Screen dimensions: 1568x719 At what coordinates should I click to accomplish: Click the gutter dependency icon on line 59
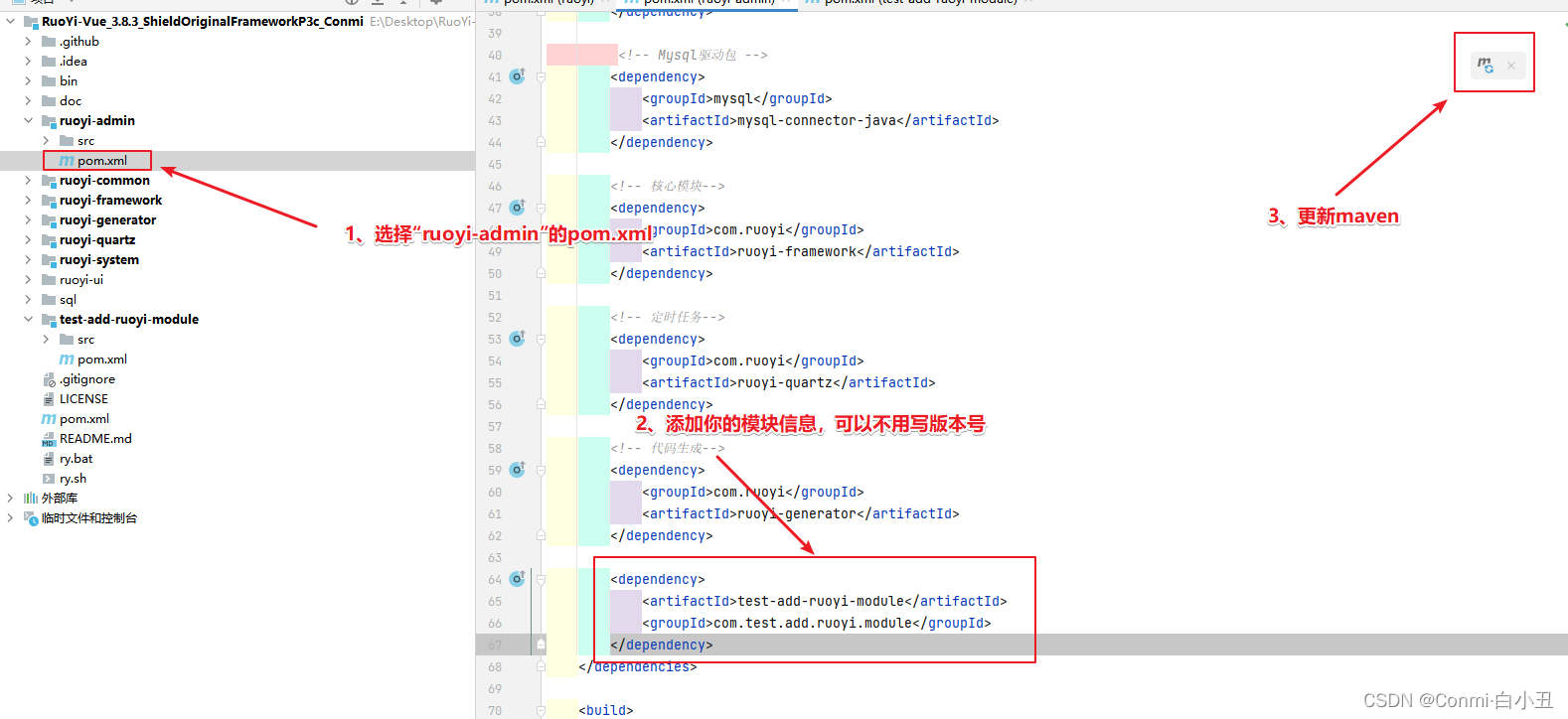point(517,470)
